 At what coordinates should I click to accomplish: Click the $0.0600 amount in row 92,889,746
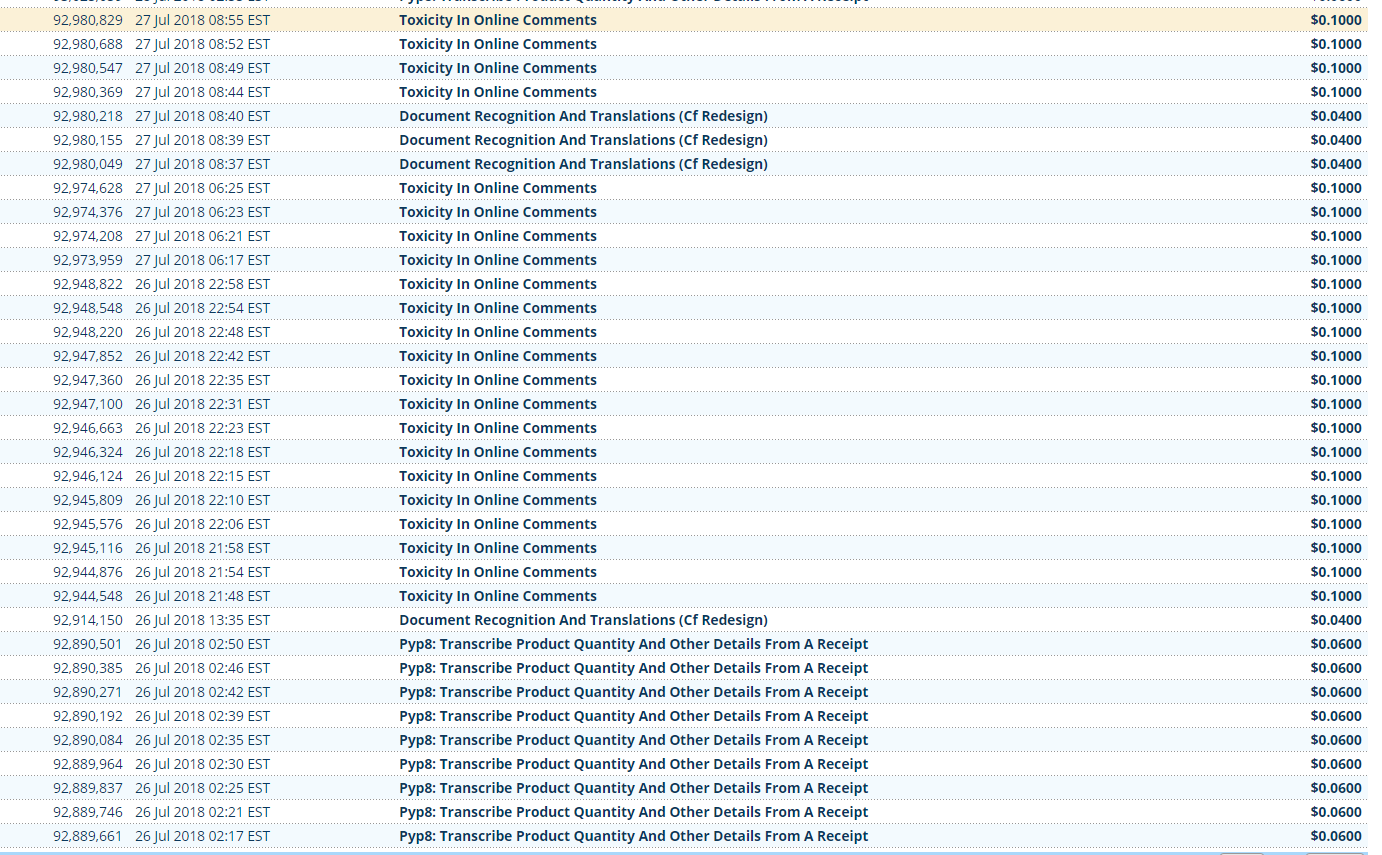(1336, 812)
